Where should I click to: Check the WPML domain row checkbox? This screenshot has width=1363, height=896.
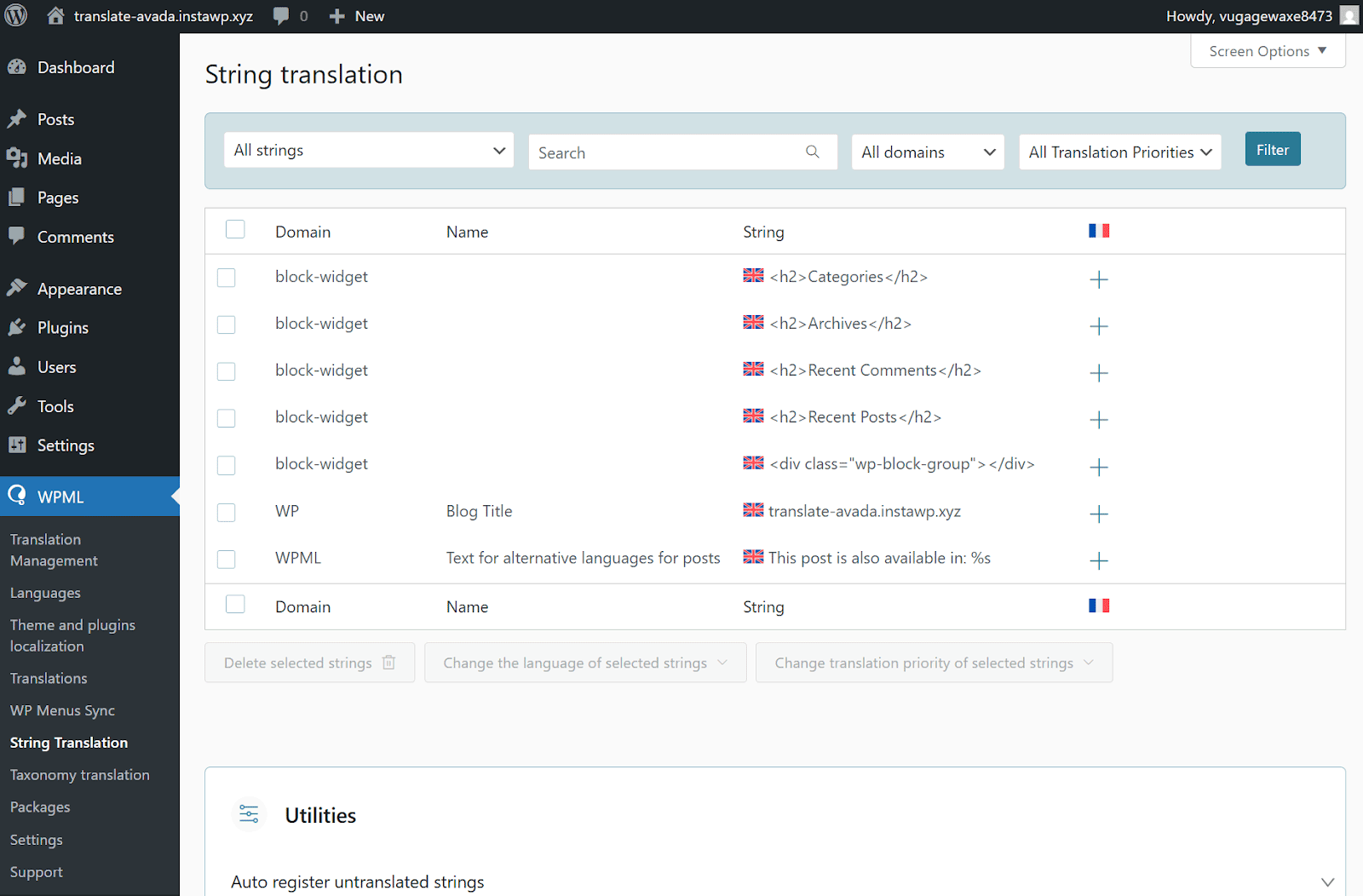click(x=226, y=559)
